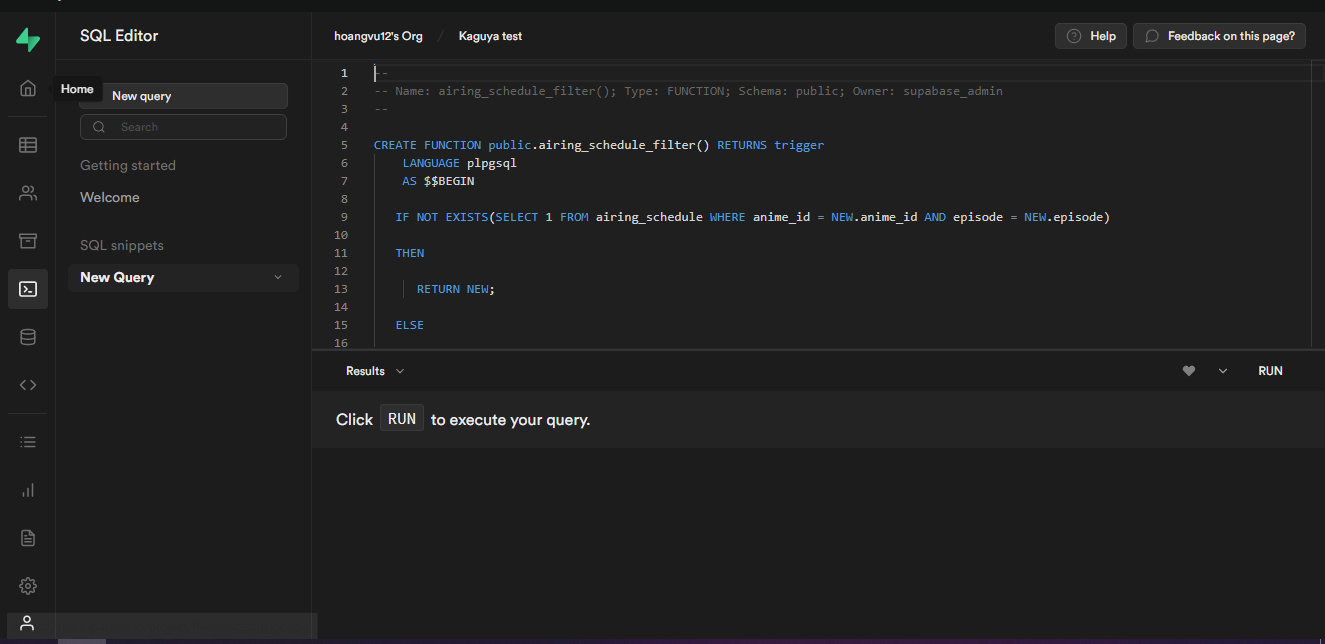Open the API Docs sidebar icon
The image size is (1325, 644).
tap(27, 384)
